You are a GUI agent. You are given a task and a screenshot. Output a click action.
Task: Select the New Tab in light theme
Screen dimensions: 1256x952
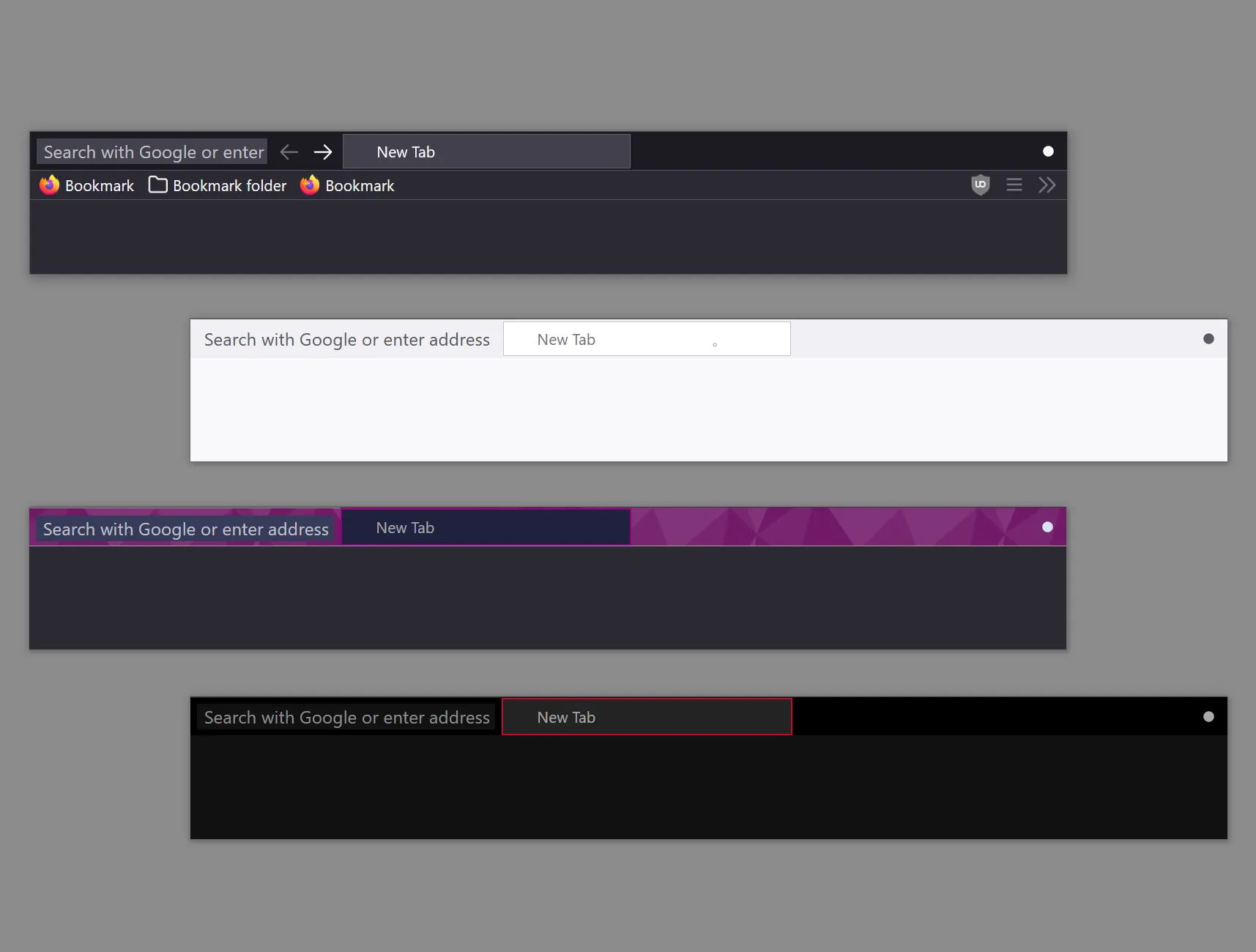[x=646, y=338]
